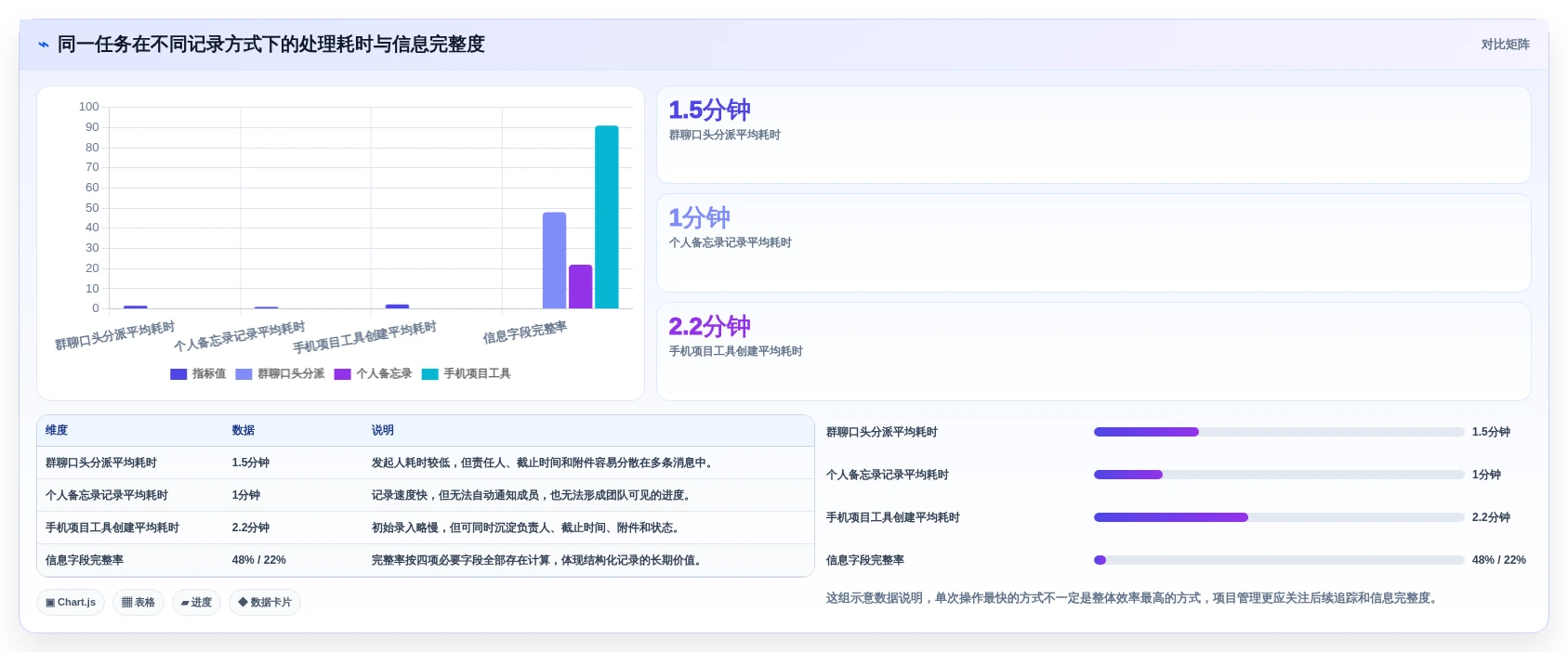Click the 群聊口头分派平均耗时 chart axis label
The height and width of the screenshot is (652, 1568).
tap(114, 336)
